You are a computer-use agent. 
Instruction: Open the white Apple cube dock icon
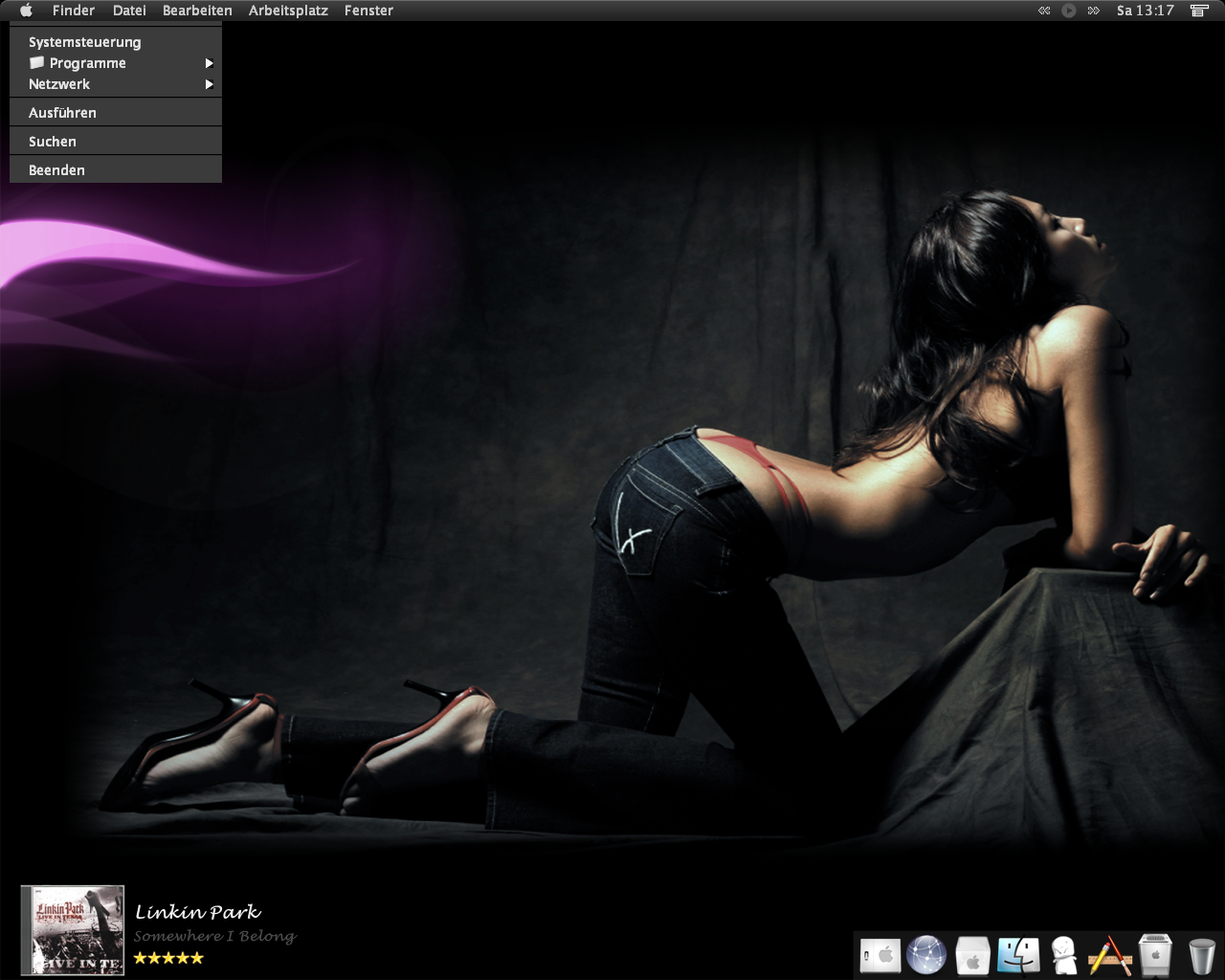point(972,955)
